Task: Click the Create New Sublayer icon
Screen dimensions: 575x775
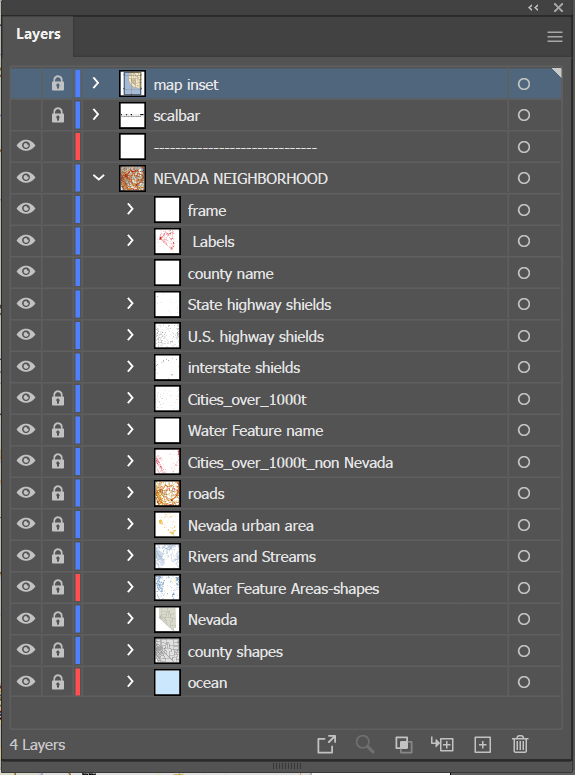Action: point(442,744)
